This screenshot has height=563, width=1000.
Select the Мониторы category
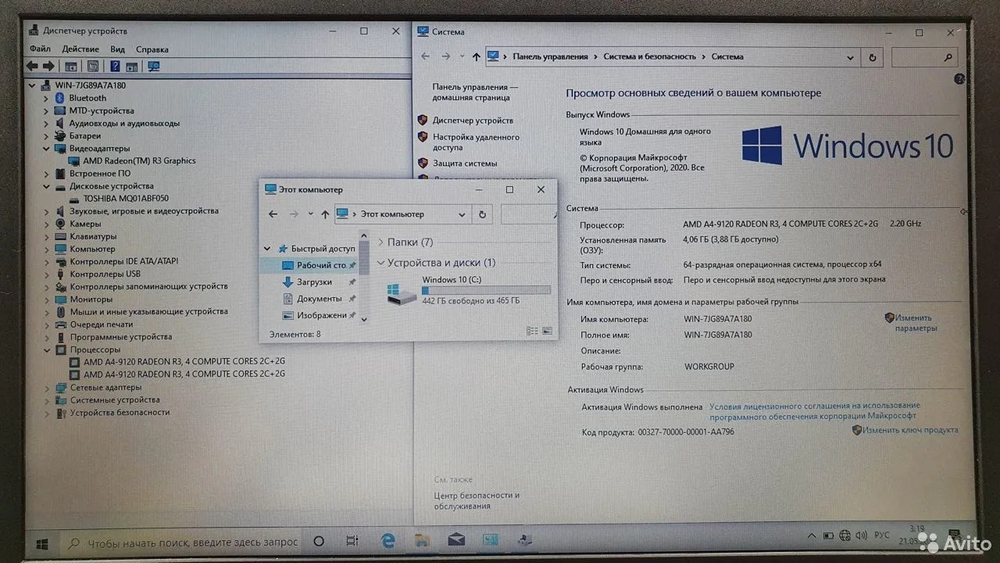[x=91, y=299]
